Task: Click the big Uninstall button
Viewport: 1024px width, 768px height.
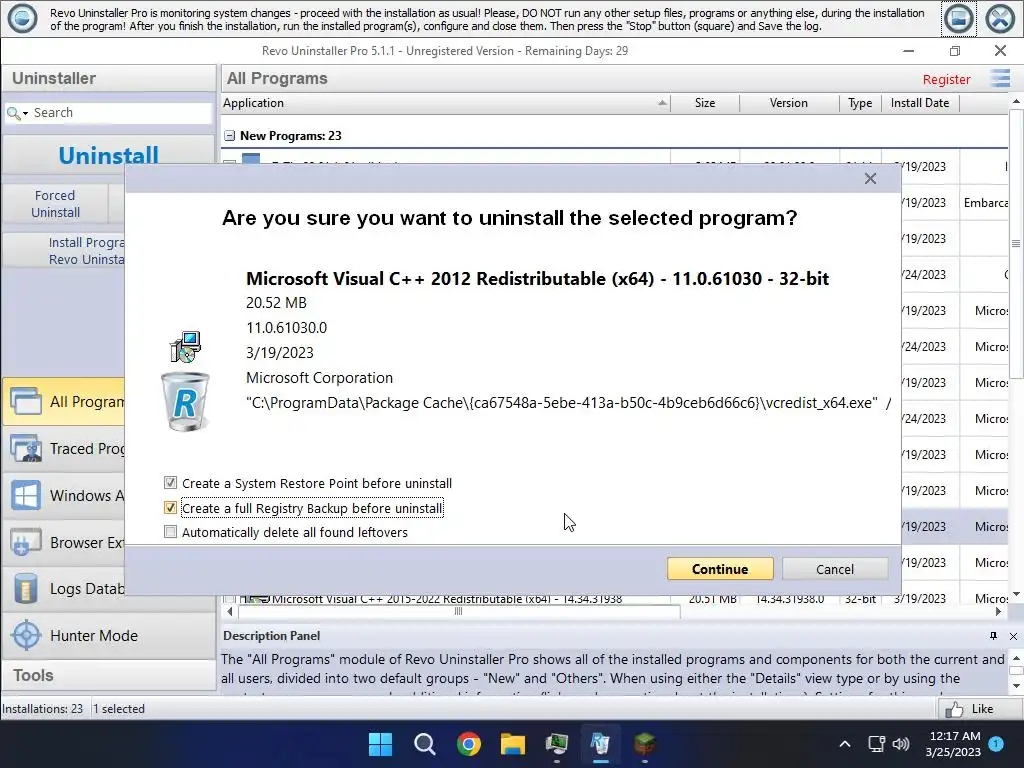Action: tap(108, 155)
